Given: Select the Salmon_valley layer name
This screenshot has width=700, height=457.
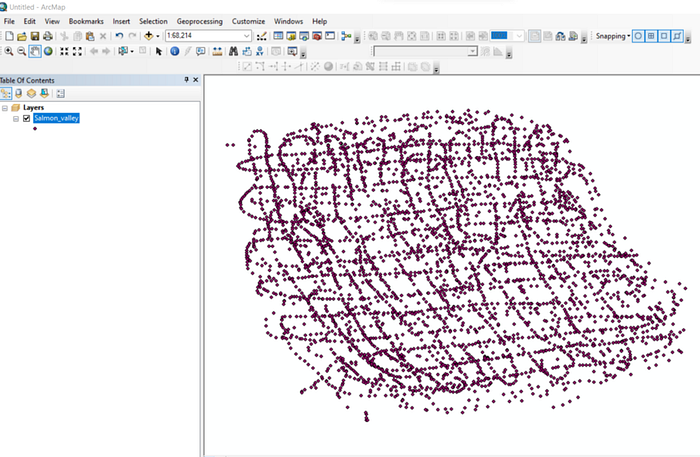Looking at the screenshot, I should [x=56, y=118].
